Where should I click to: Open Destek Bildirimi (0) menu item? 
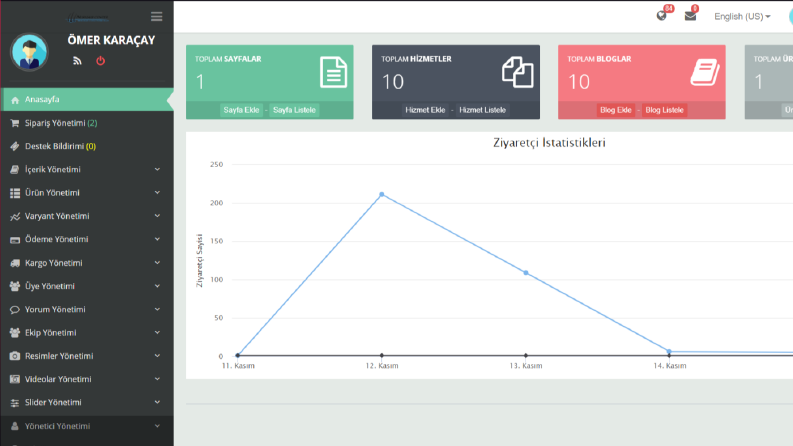(x=87, y=146)
